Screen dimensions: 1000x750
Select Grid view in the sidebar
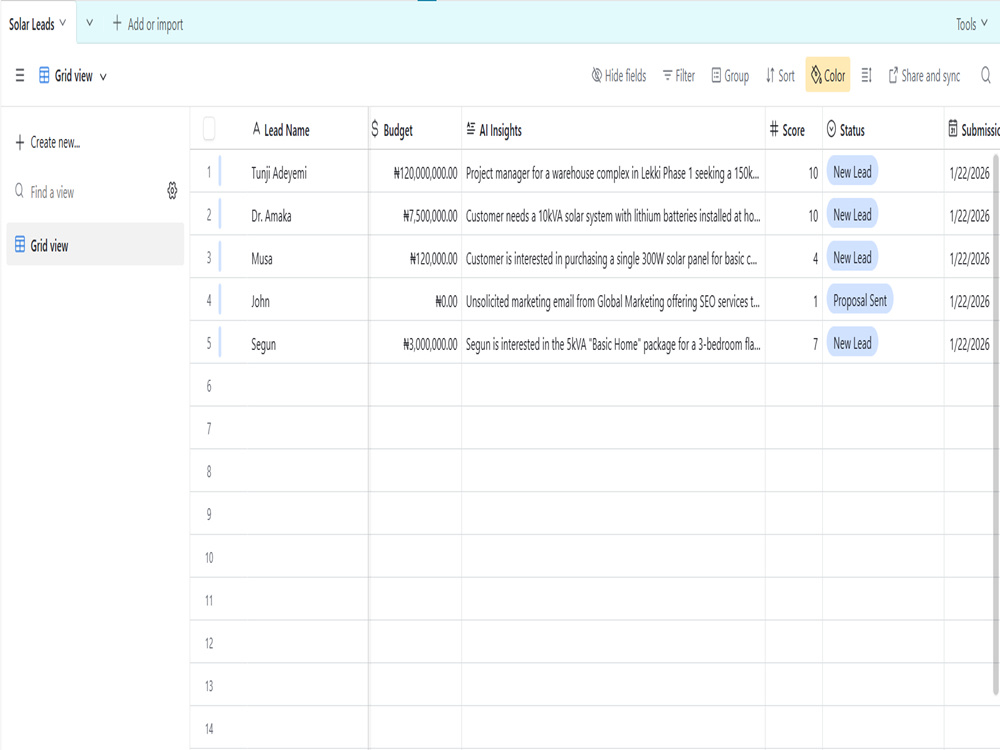[x=95, y=245]
